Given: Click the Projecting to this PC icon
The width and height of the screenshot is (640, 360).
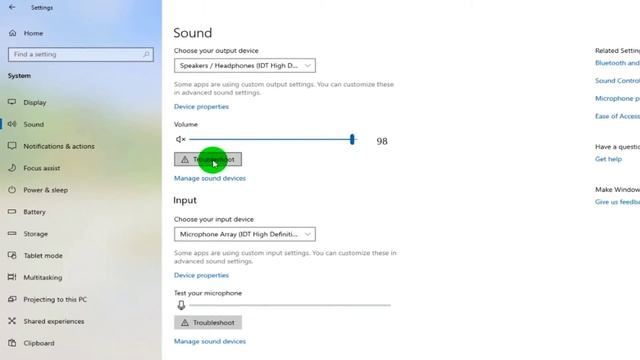Looking at the screenshot, I should (x=12, y=299).
